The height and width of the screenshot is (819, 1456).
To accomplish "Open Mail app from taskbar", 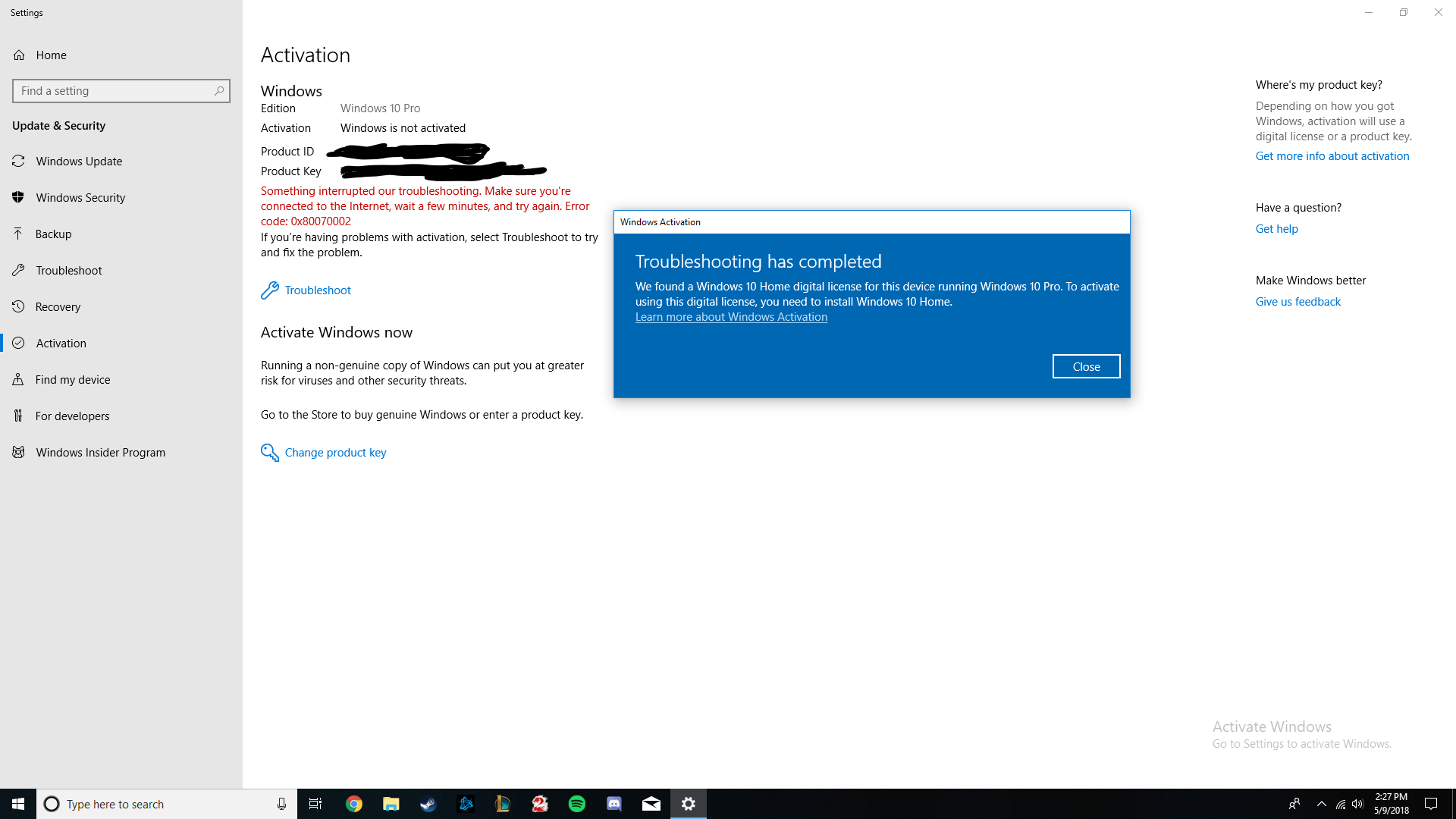I will 651,804.
